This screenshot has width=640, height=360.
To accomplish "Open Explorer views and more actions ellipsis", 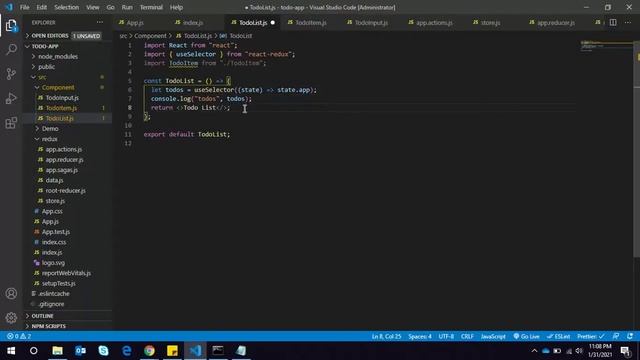I will pos(100,22).
